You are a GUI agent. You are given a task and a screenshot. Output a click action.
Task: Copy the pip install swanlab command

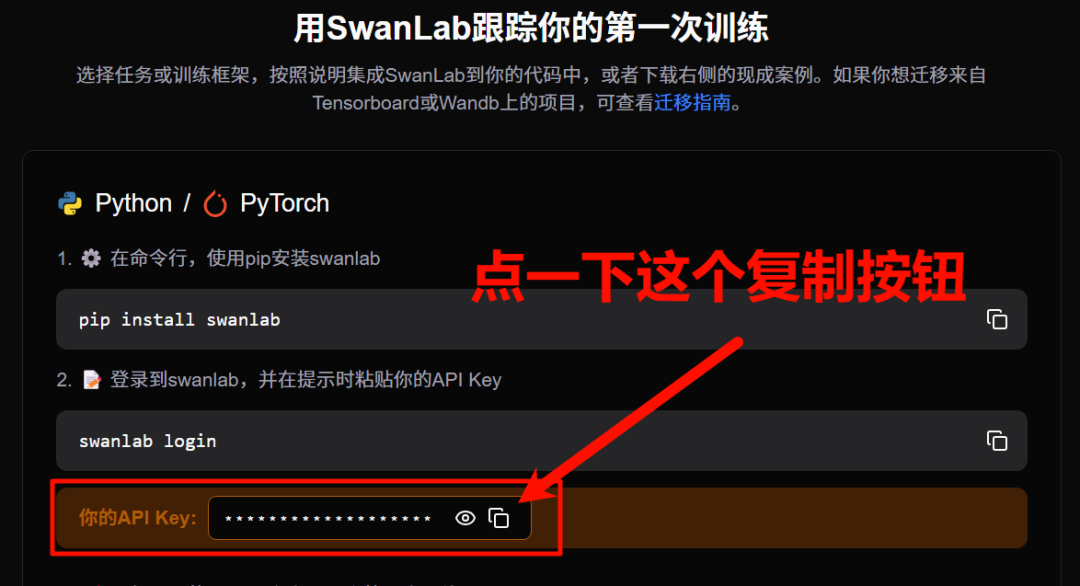point(997,320)
